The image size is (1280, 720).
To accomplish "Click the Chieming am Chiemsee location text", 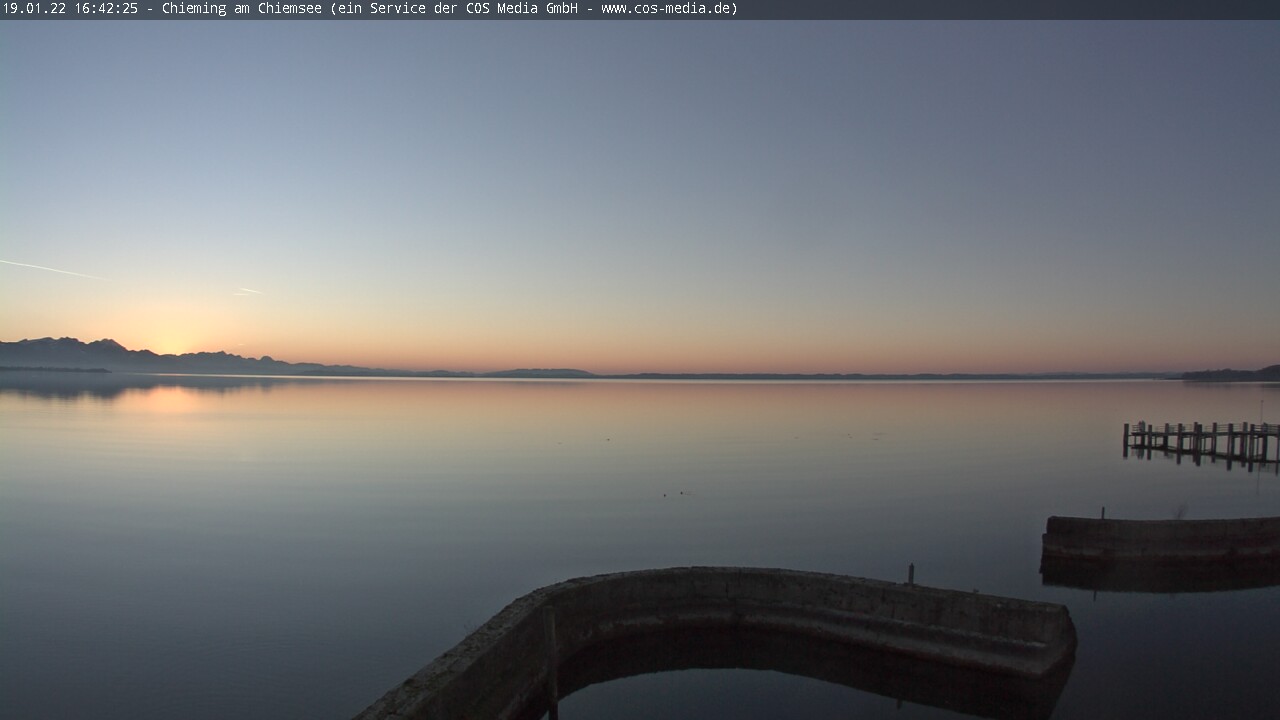I will pyautogui.click(x=241, y=9).
